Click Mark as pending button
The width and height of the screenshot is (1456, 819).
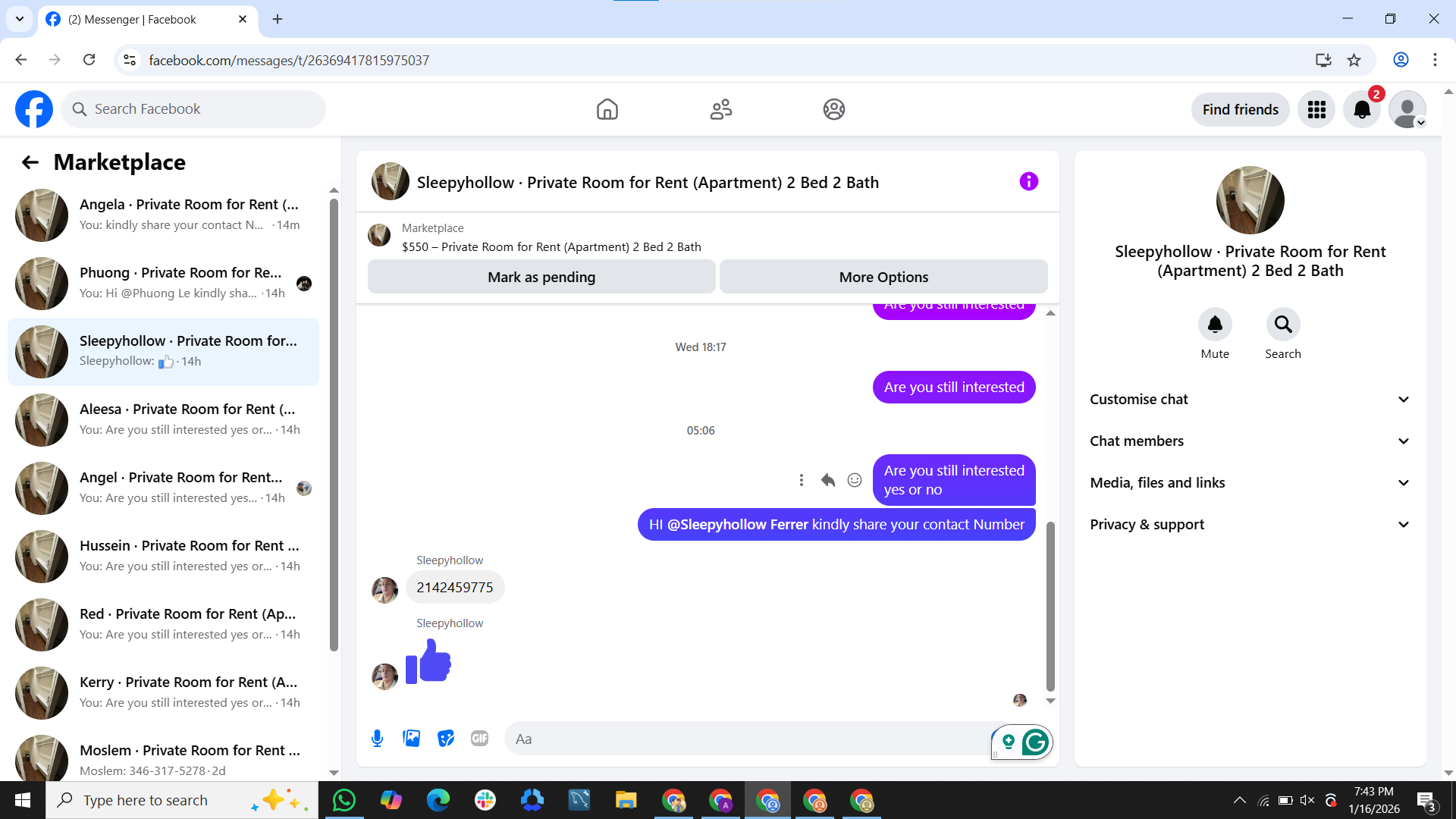[541, 278]
